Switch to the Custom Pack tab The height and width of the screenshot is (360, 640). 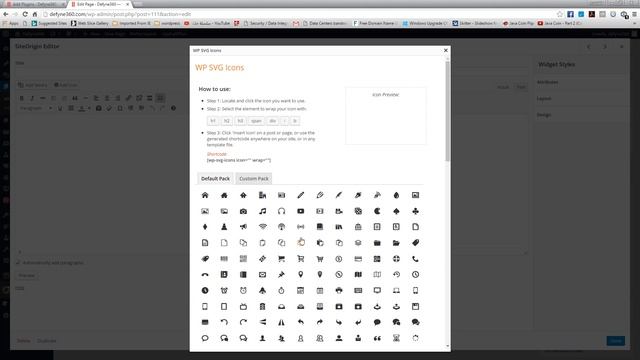pyautogui.click(x=254, y=178)
